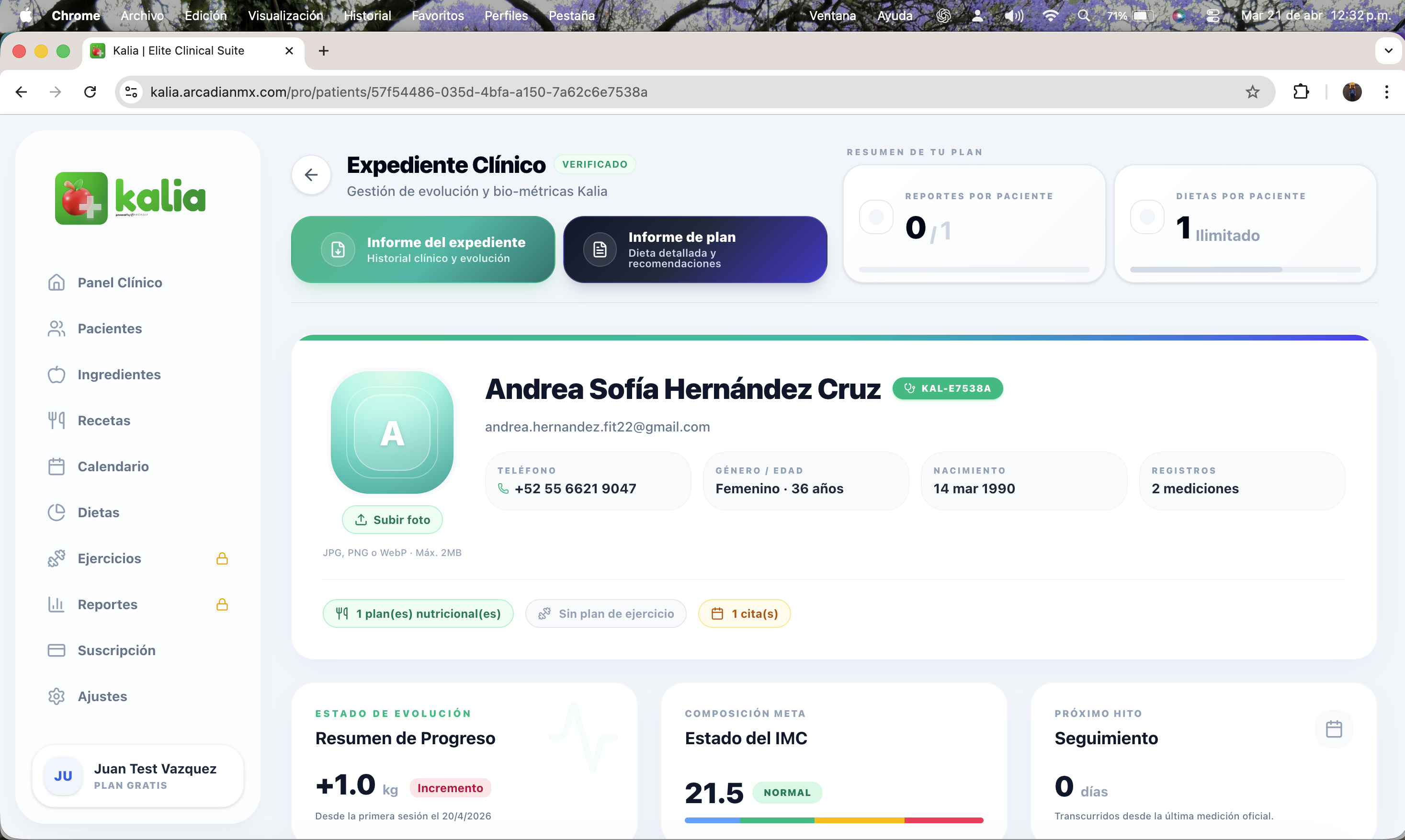Click Dietas por paciente progress bar
Viewport: 1405px width, 840px height.
tap(1245, 270)
